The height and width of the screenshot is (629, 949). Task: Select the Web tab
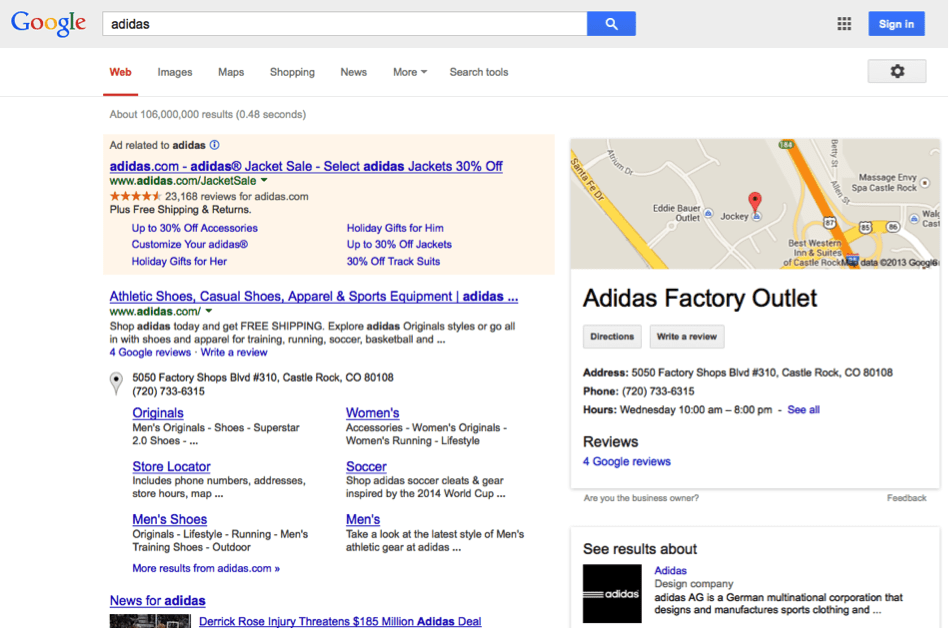pyautogui.click(x=120, y=72)
